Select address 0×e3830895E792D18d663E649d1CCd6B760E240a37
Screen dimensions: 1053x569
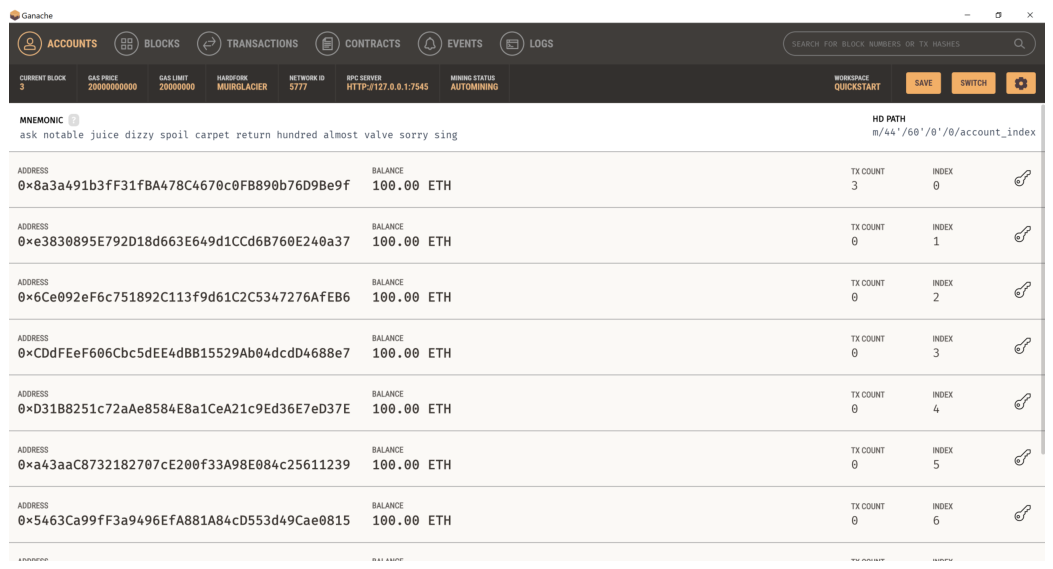[x=184, y=241]
